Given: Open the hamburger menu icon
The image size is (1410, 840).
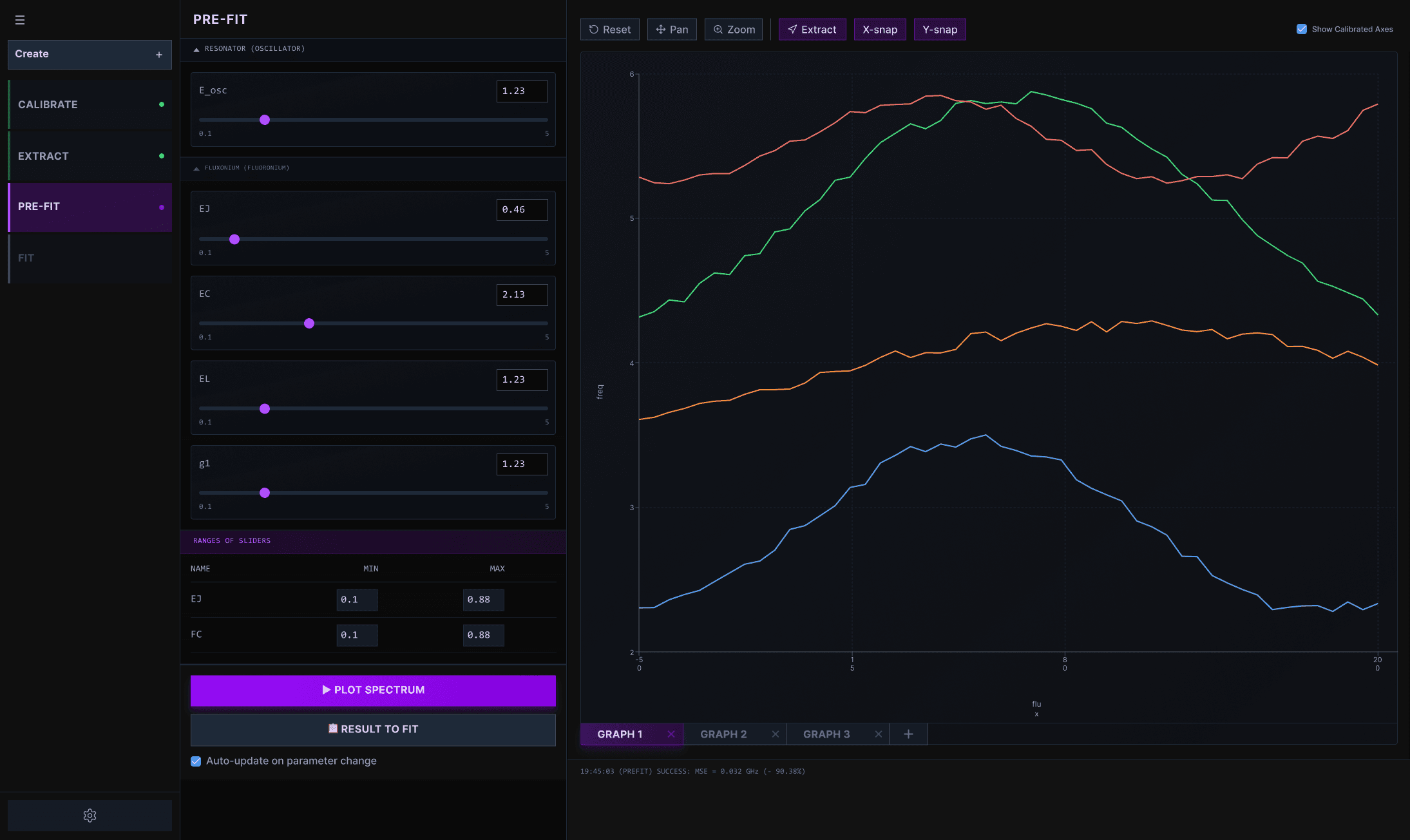Looking at the screenshot, I should coord(20,20).
